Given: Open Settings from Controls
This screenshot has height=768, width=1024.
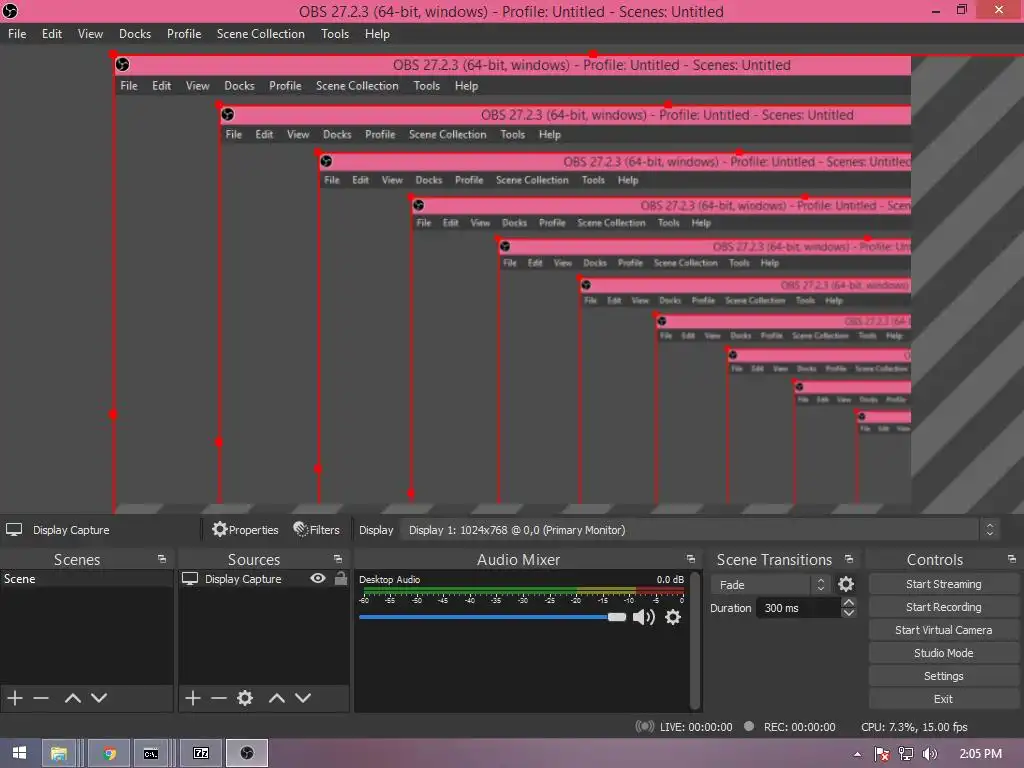Looking at the screenshot, I should point(944,676).
